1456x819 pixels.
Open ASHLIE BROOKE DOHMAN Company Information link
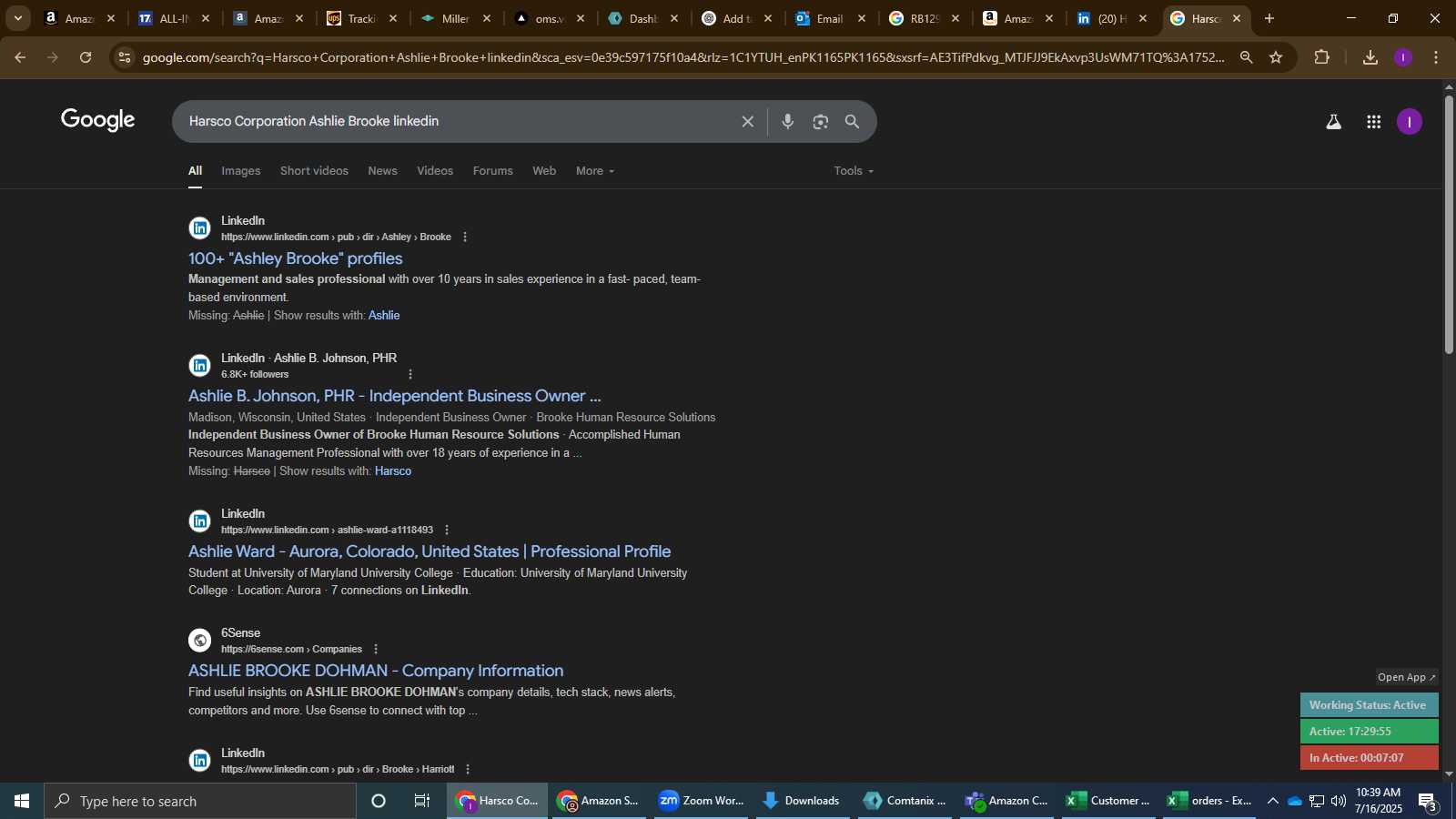click(376, 671)
